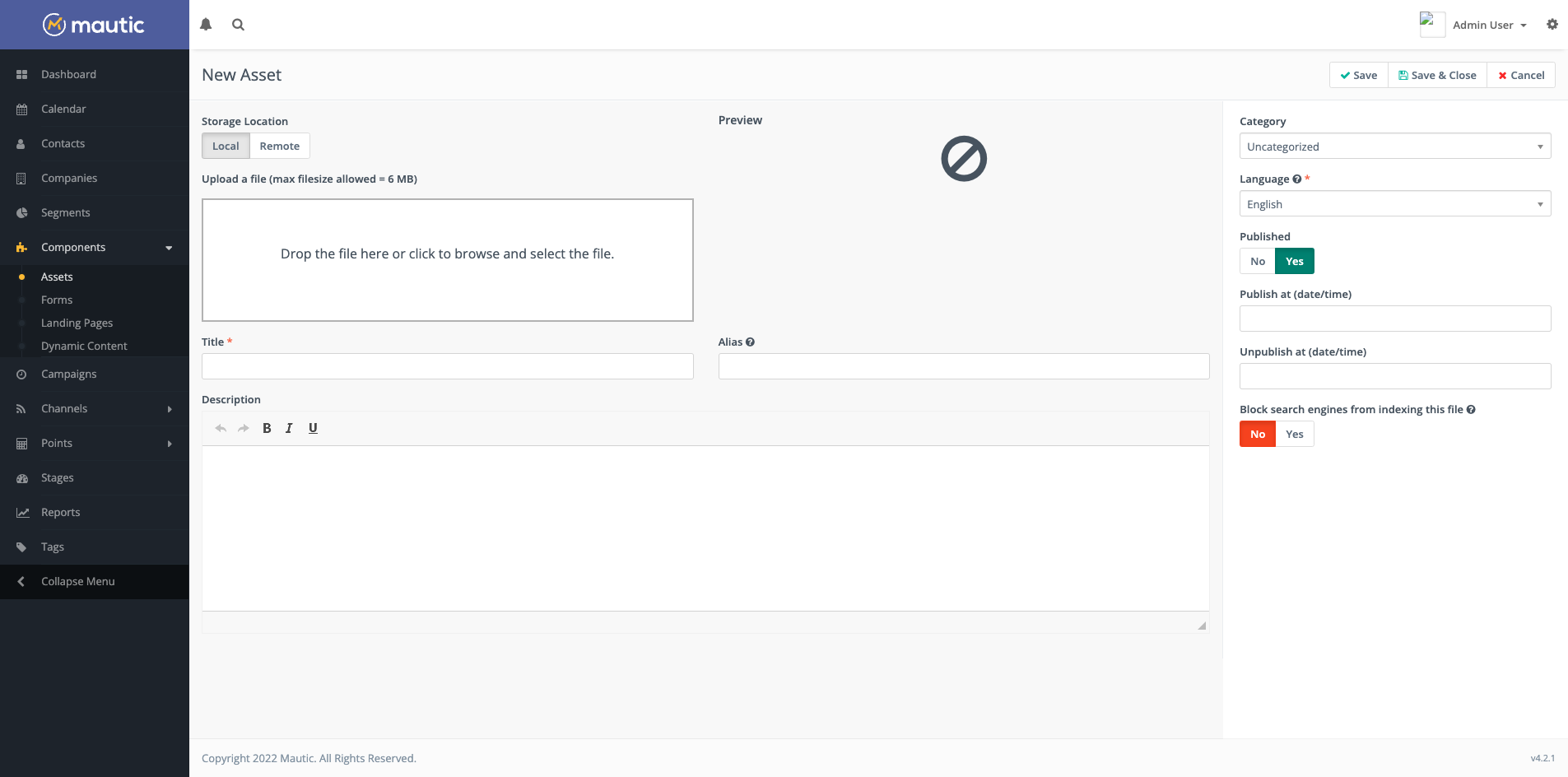
Task: Click the Alias help question icon
Action: click(750, 342)
